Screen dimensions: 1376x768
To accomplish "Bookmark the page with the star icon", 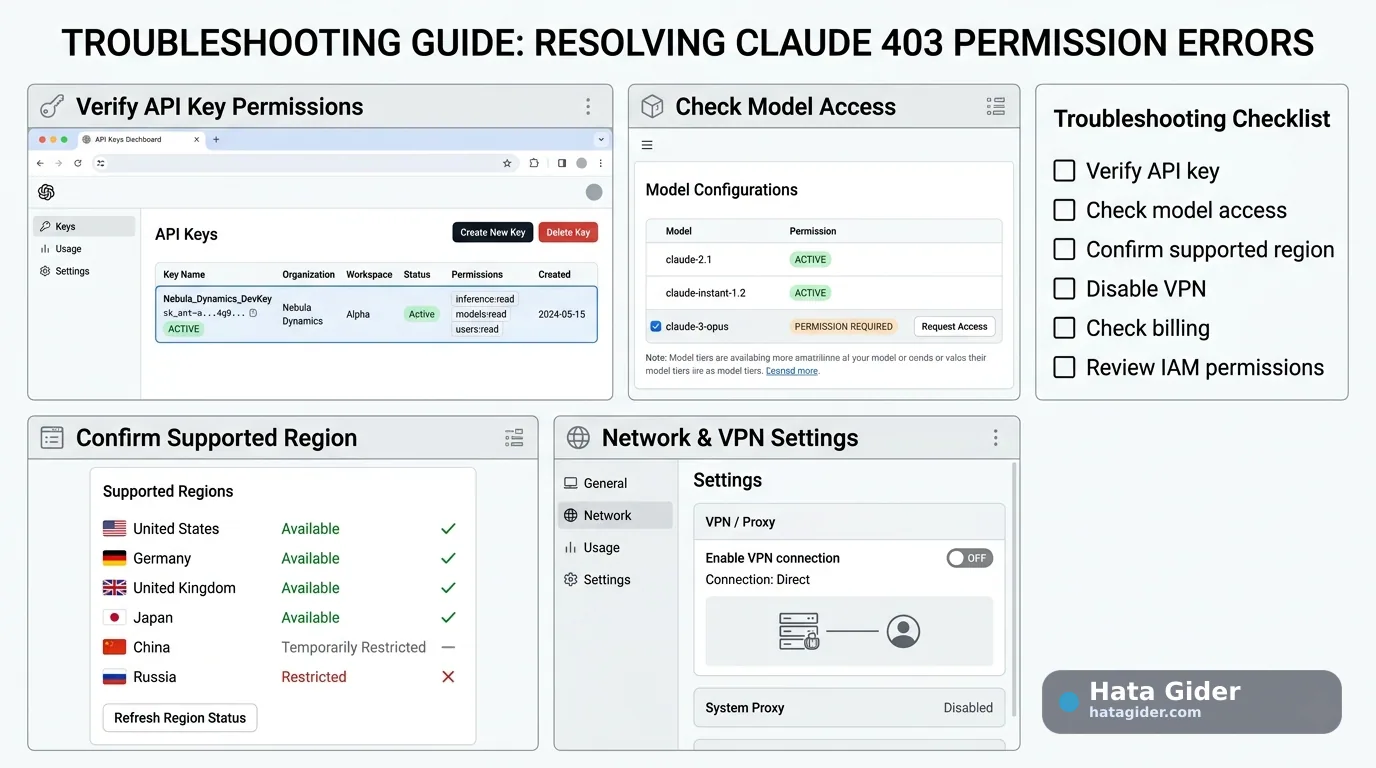I will 507,163.
